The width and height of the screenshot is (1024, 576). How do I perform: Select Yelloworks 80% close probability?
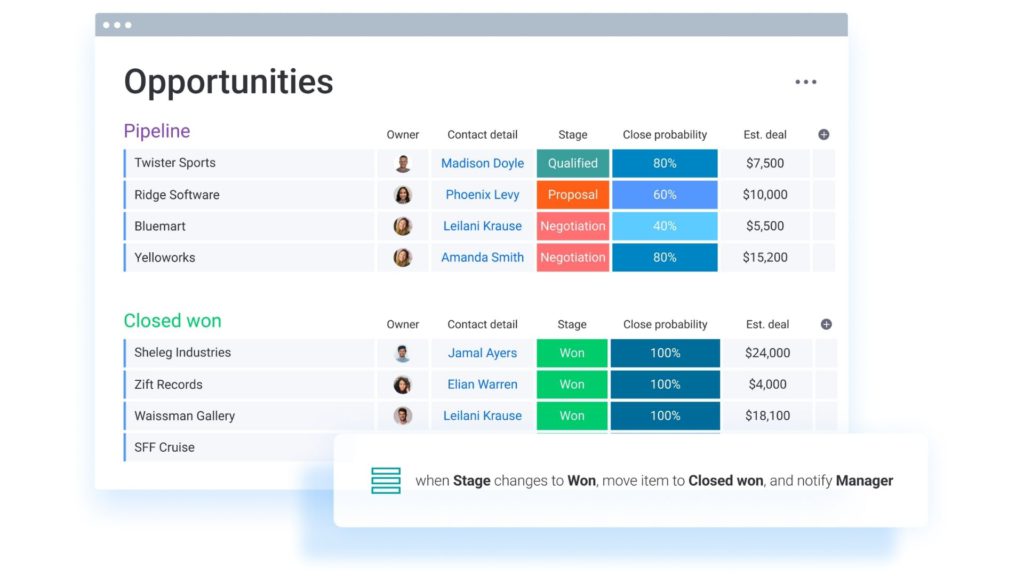[664, 257]
